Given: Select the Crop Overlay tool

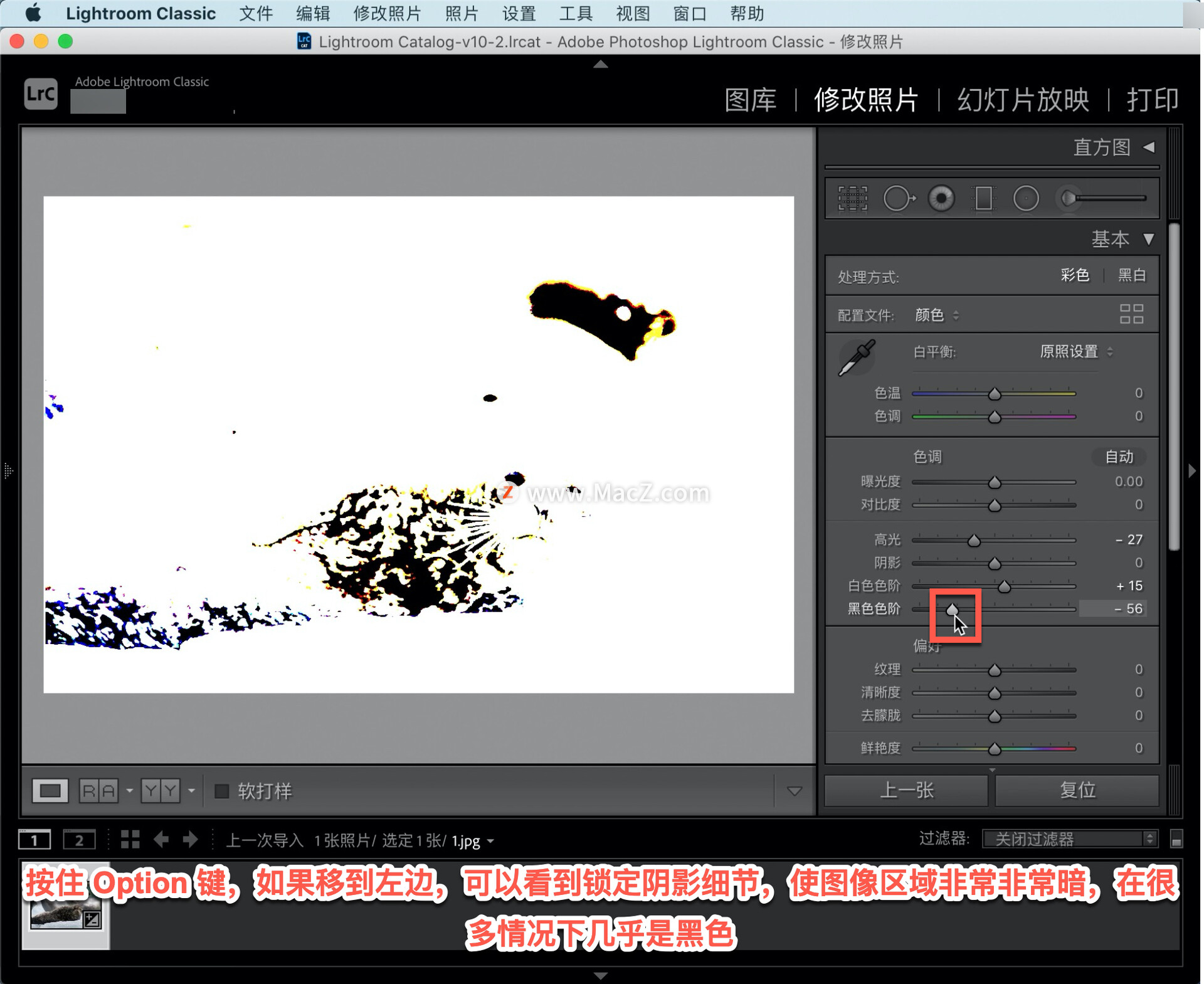Looking at the screenshot, I should pyautogui.click(x=853, y=199).
